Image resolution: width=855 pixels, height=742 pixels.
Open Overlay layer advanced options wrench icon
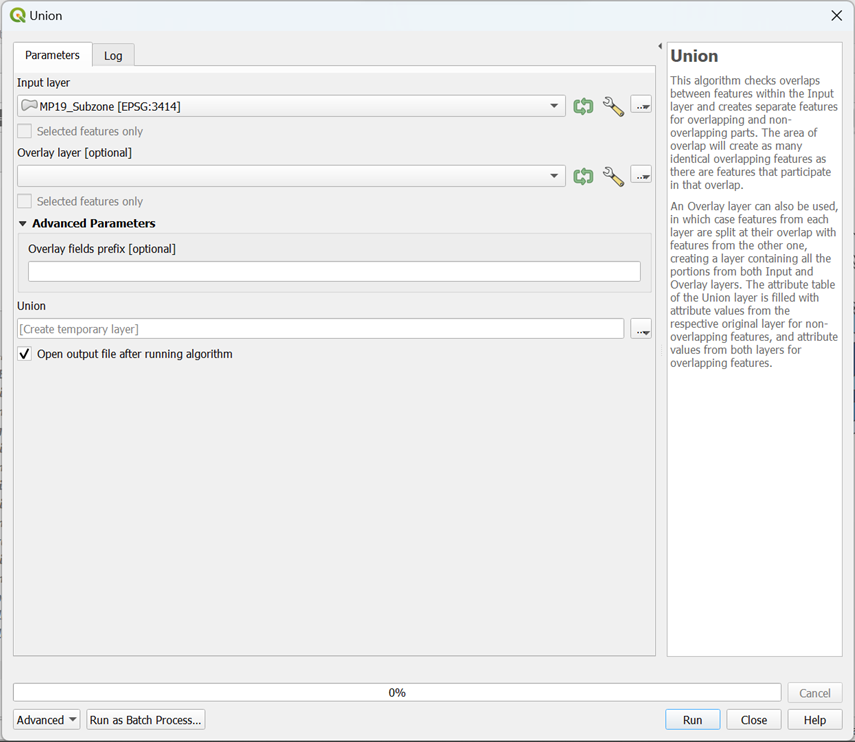613,176
